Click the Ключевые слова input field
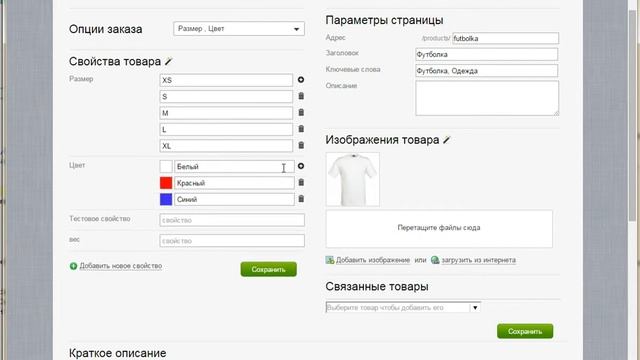 coord(487,71)
